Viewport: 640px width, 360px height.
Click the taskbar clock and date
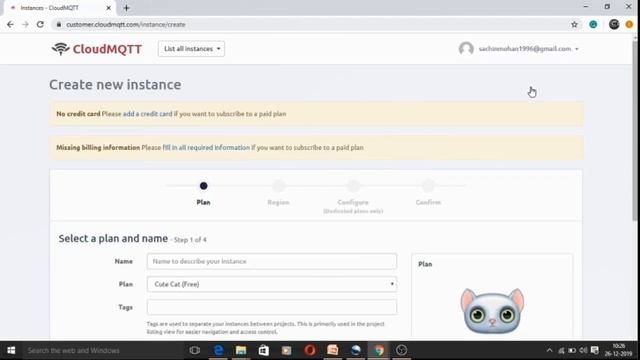(x=618, y=350)
